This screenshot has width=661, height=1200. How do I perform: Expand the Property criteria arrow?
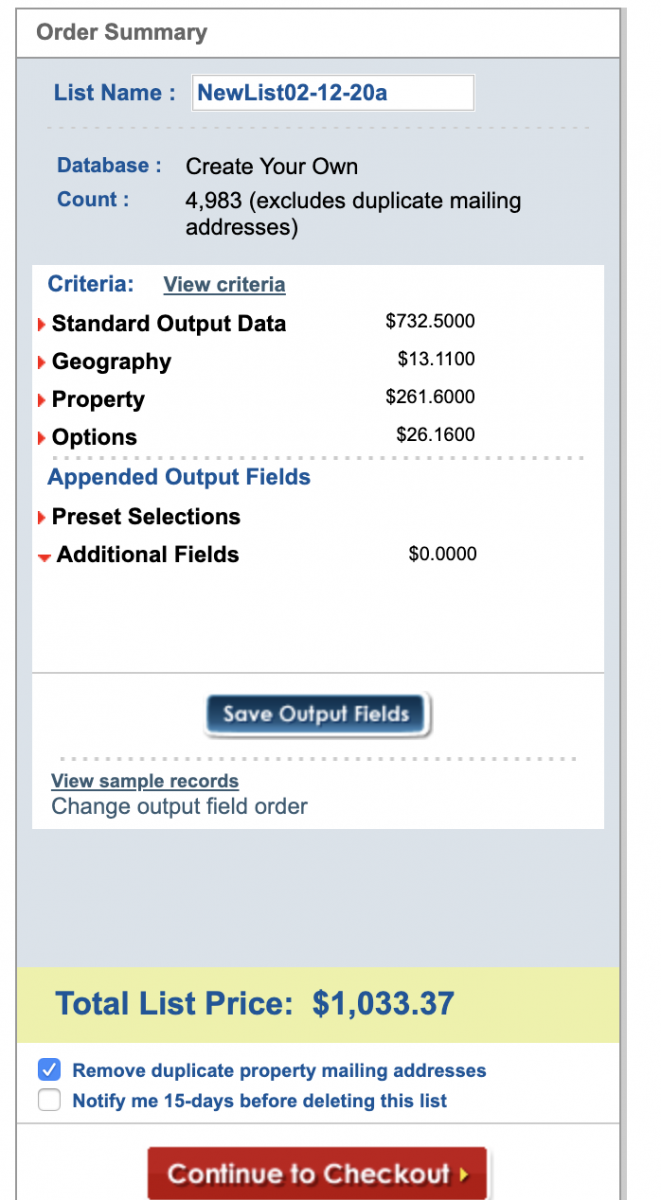(42, 400)
